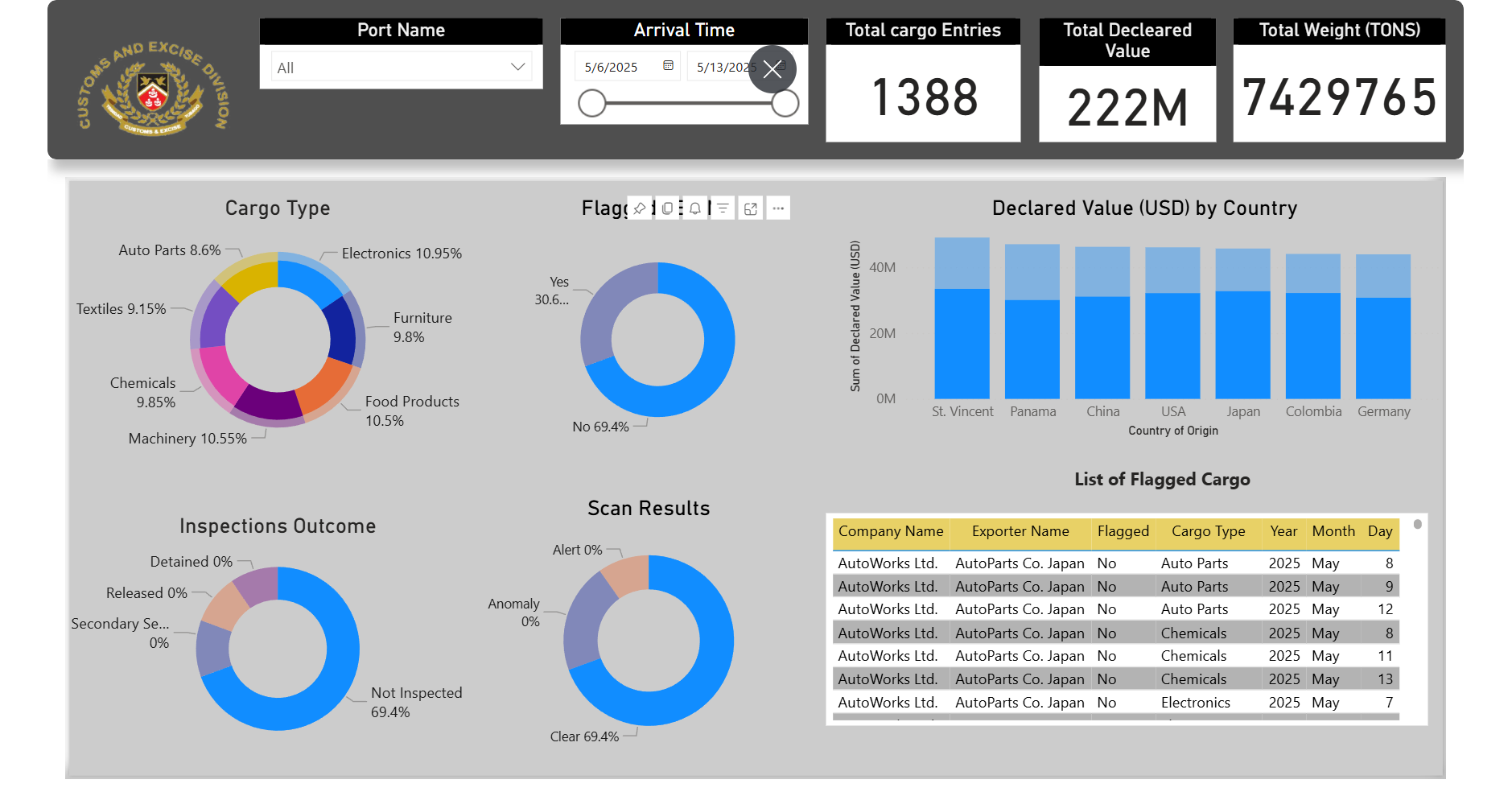Click the Auto Parts slice in Cargo Type
The image size is (1512, 792).
(251, 278)
